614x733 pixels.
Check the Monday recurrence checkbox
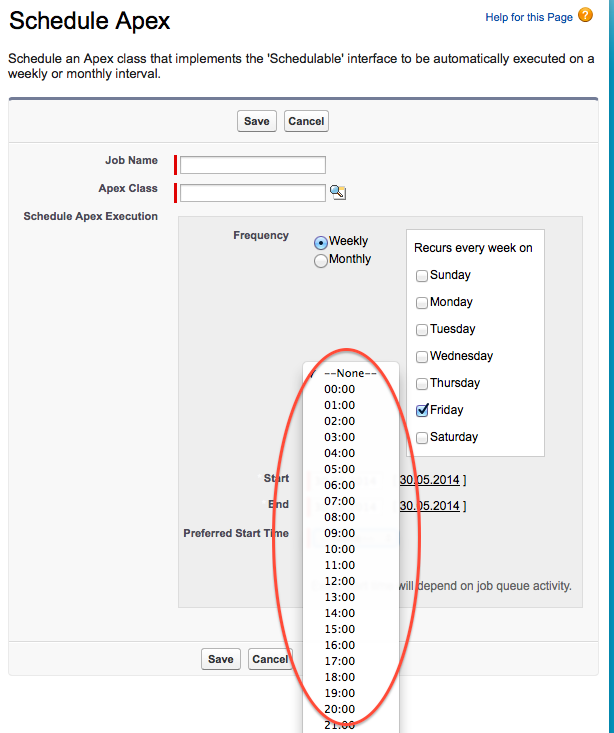[422, 303]
